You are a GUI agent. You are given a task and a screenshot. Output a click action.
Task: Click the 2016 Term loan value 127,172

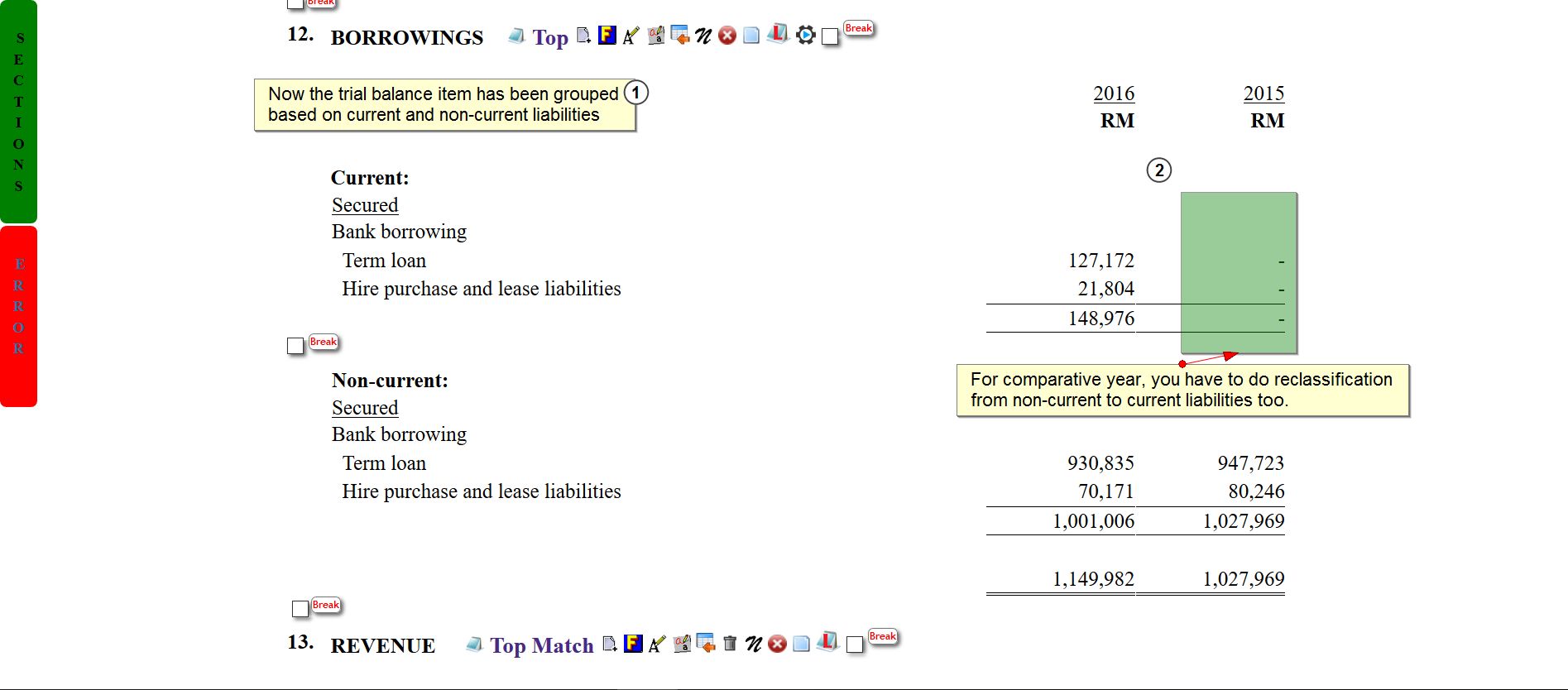(1100, 261)
